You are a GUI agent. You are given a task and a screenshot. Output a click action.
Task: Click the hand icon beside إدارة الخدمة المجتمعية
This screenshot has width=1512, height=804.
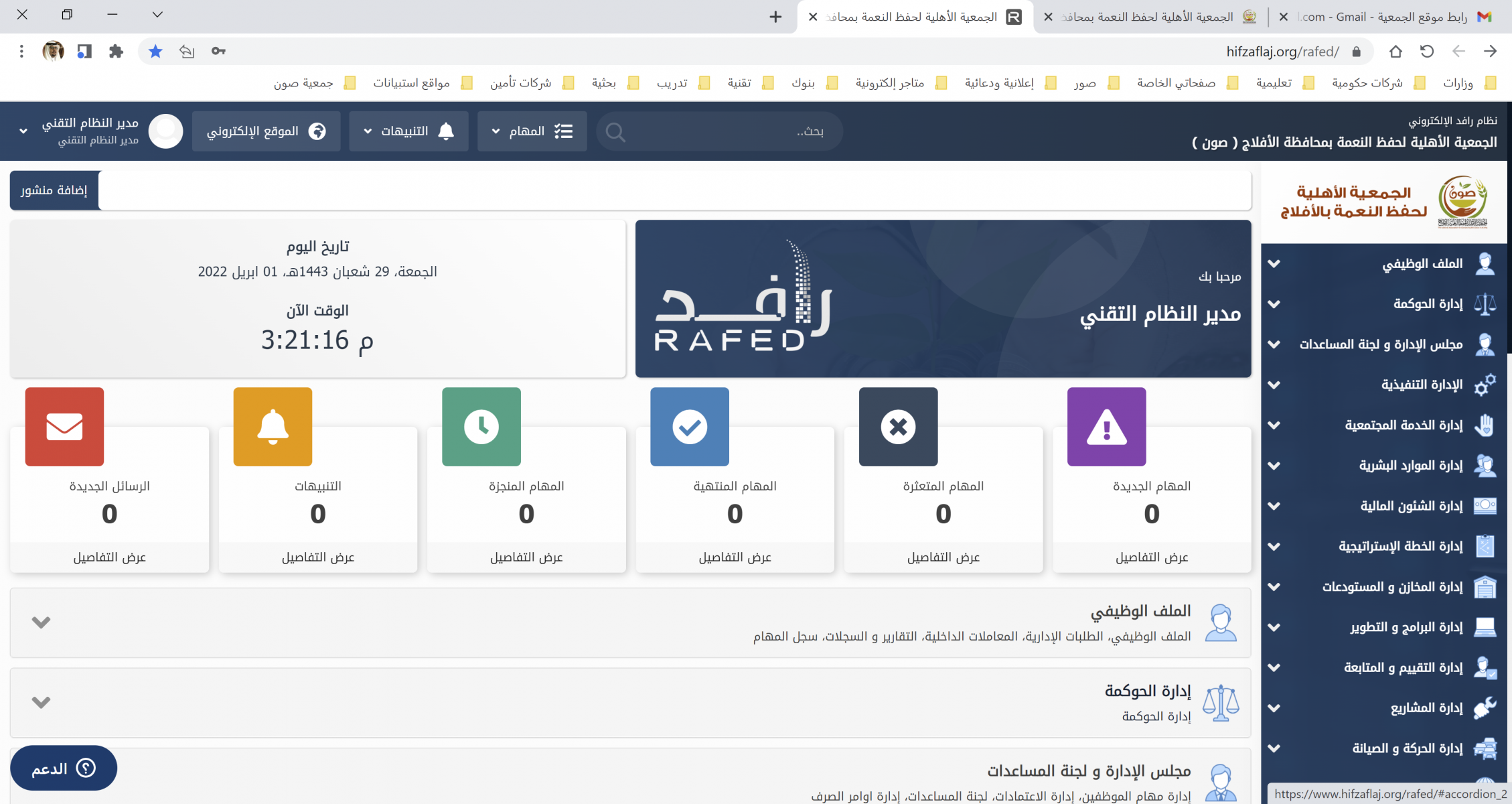tap(1485, 425)
